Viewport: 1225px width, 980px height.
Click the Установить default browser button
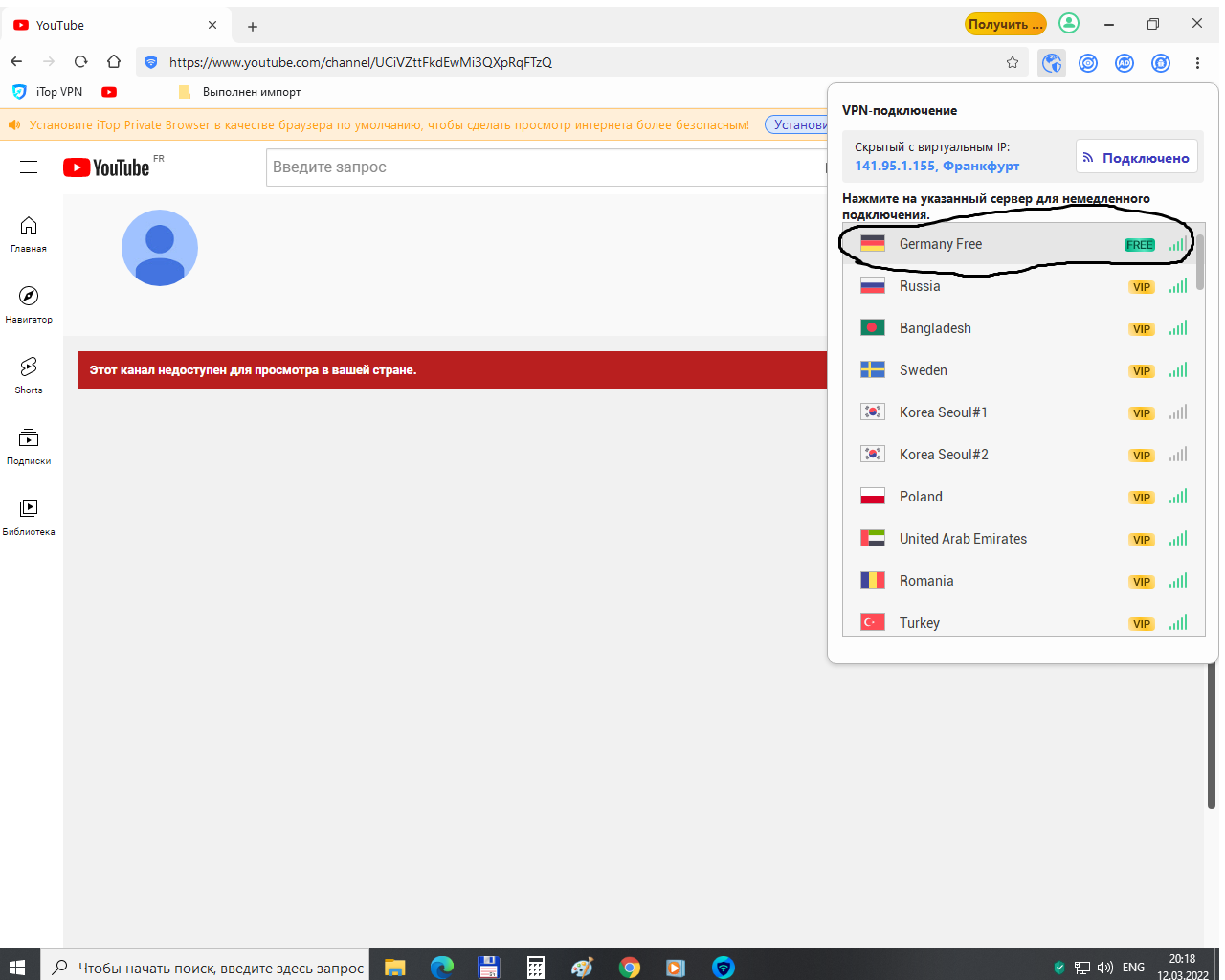coord(796,124)
